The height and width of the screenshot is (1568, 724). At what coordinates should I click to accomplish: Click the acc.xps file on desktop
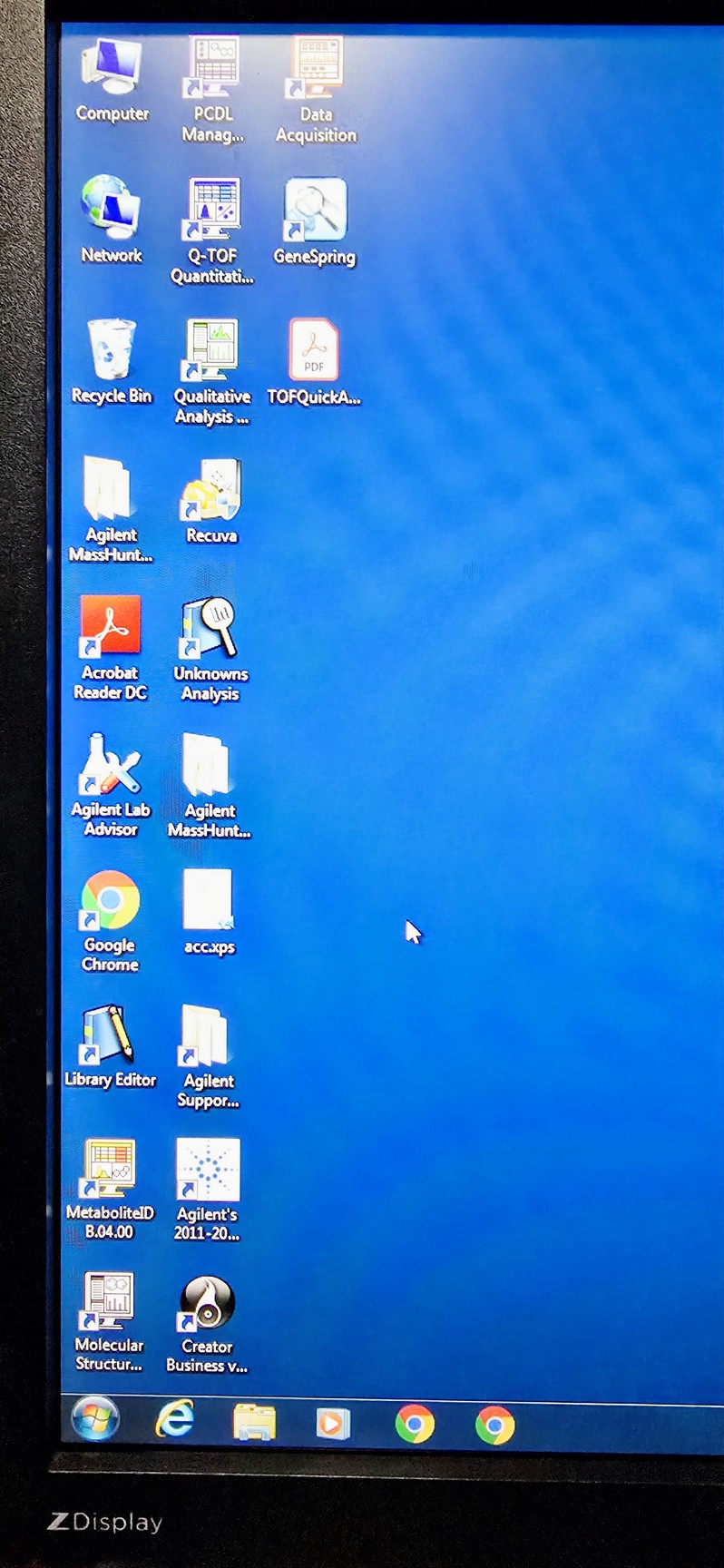[x=209, y=901]
